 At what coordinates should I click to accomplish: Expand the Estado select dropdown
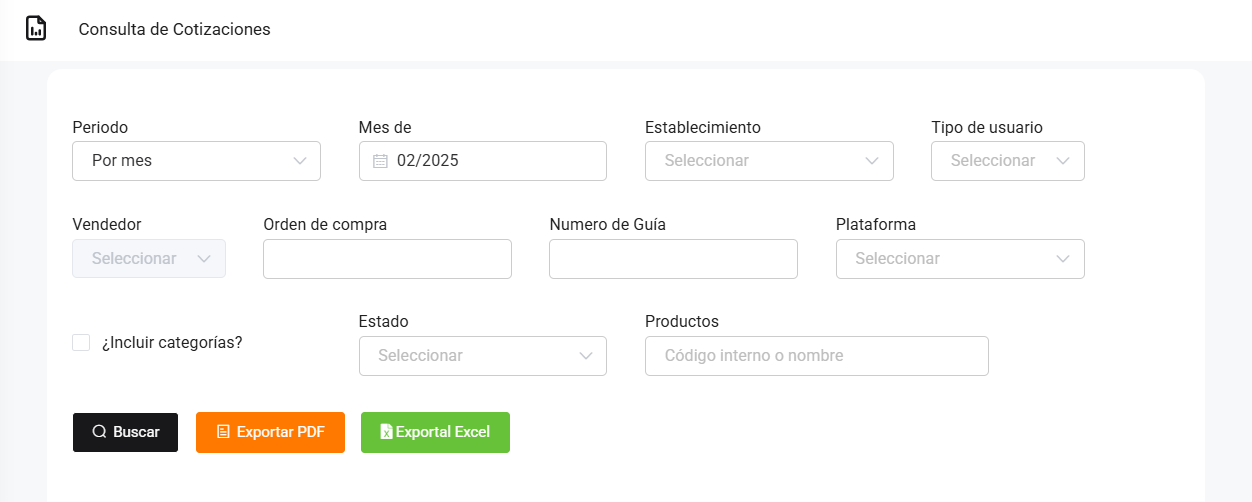(483, 356)
